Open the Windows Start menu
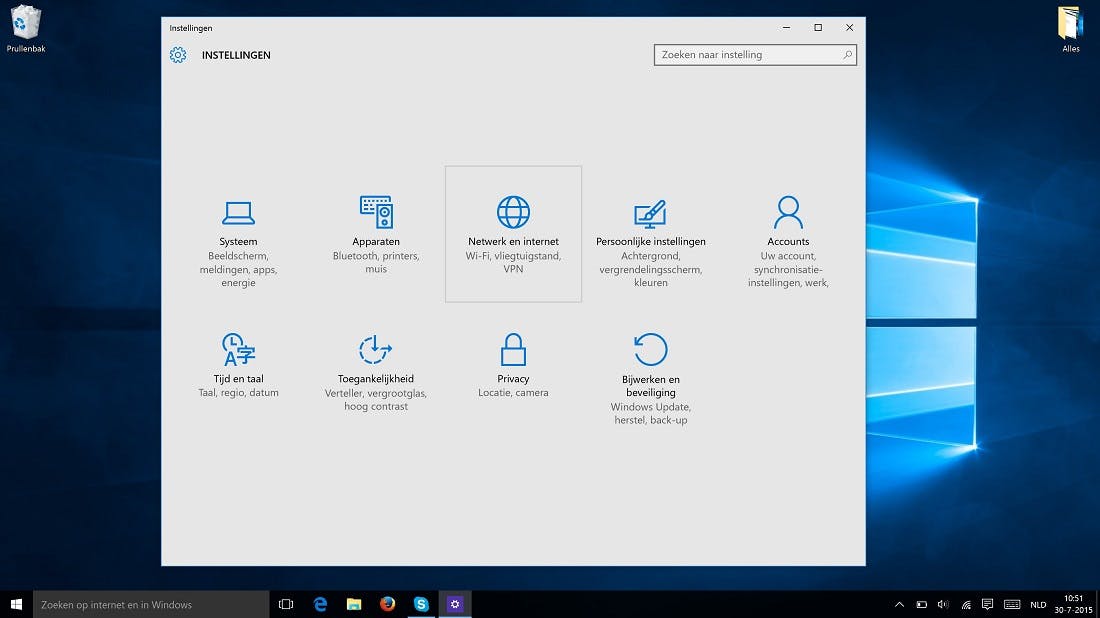The image size is (1100, 618). point(16,604)
